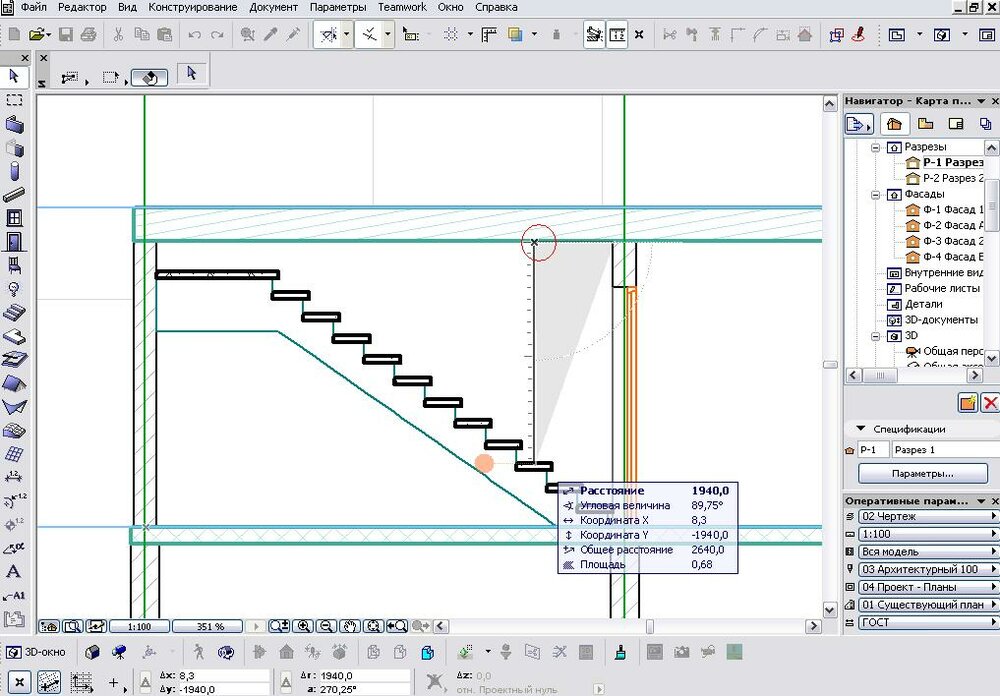Image resolution: width=1000 pixels, height=696 pixels.
Task: Click the Undo arrow icon
Action: [193, 35]
